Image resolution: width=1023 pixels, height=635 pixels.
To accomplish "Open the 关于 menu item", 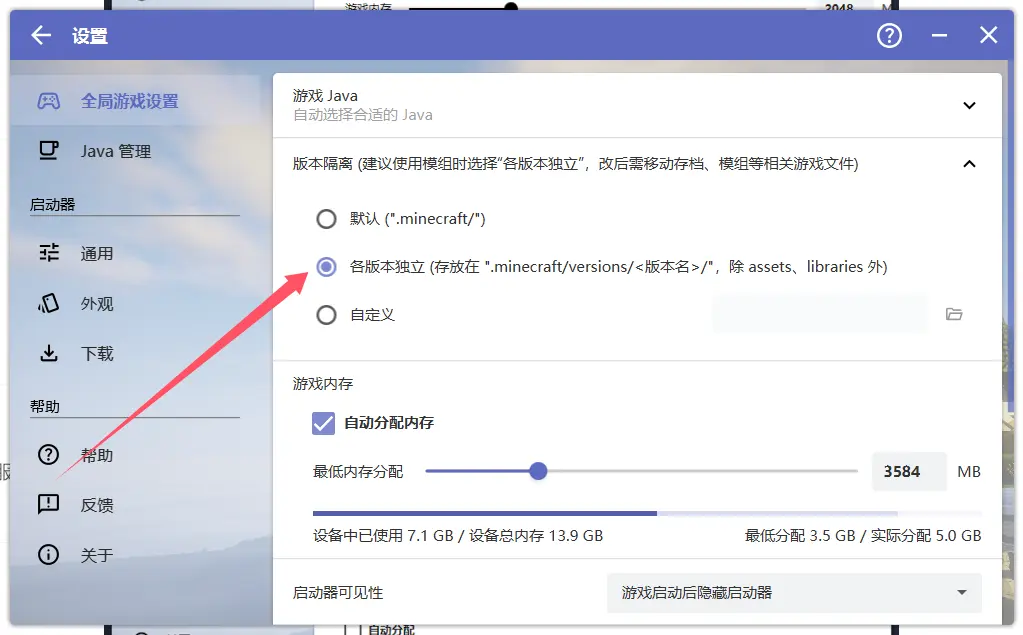I will pyautogui.click(x=96, y=555).
